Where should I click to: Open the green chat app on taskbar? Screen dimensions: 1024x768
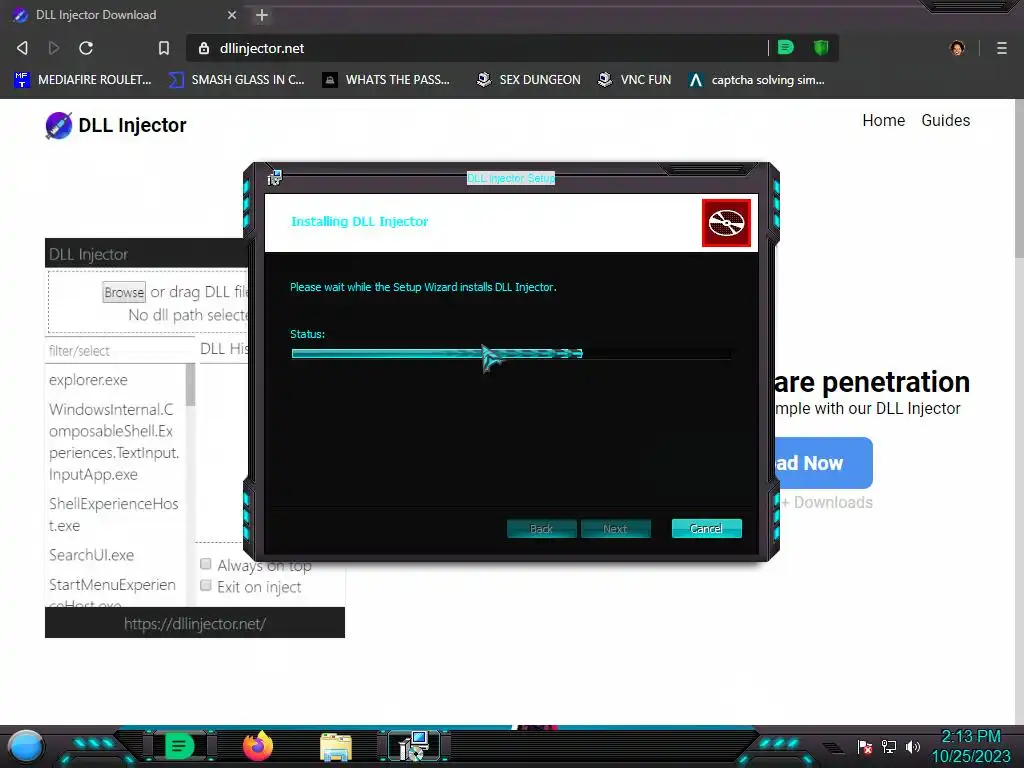(180, 746)
